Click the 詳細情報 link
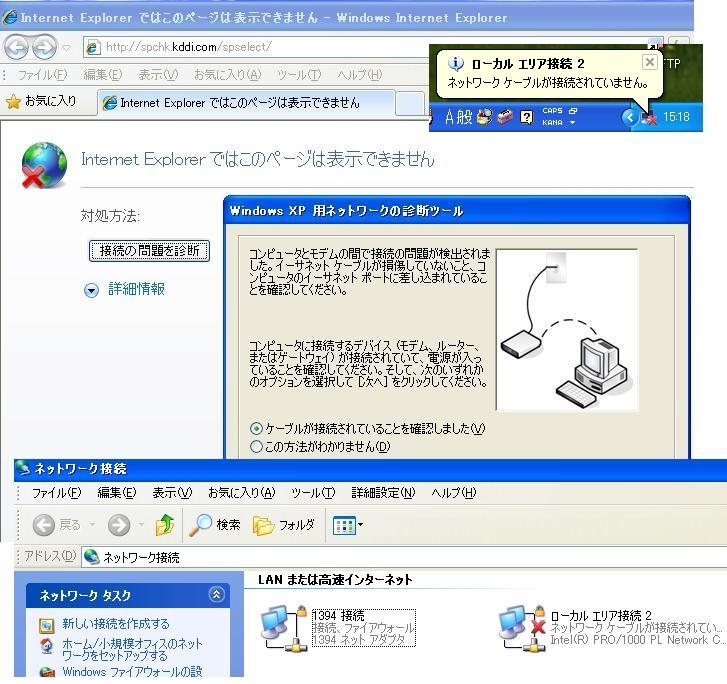The image size is (727, 684). [x=136, y=289]
